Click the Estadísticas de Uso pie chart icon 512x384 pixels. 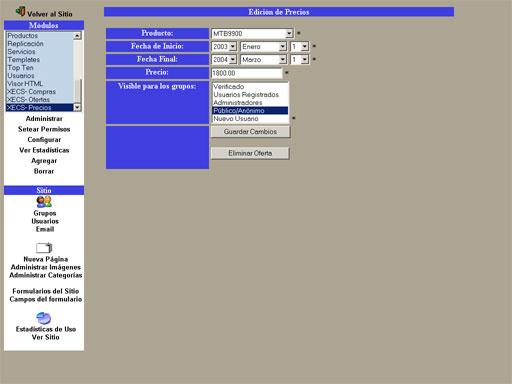[x=44, y=318]
